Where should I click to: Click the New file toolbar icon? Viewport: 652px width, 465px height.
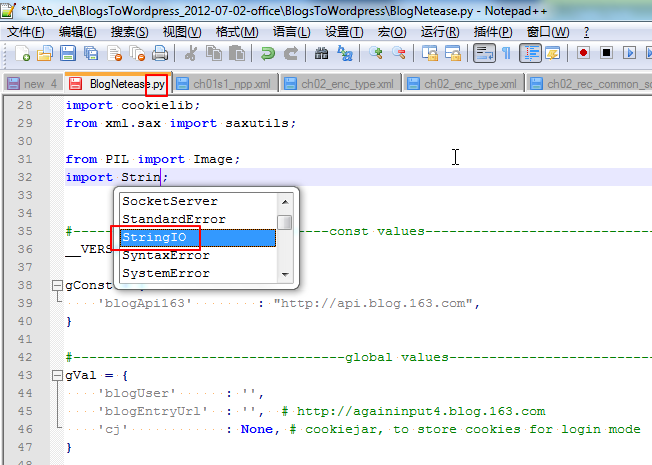click(x=20, y=53)
